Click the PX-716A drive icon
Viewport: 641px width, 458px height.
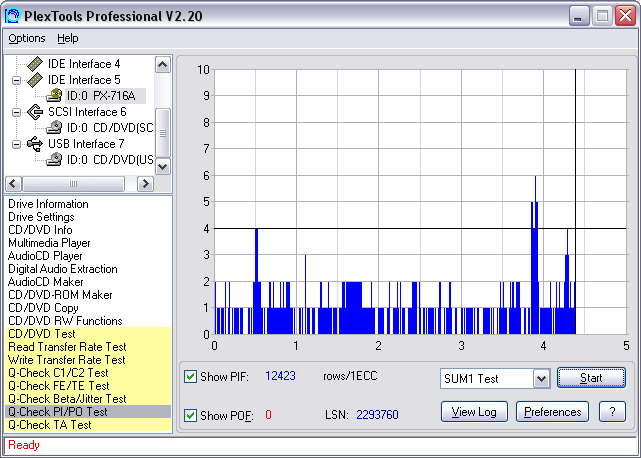point(54,96)
